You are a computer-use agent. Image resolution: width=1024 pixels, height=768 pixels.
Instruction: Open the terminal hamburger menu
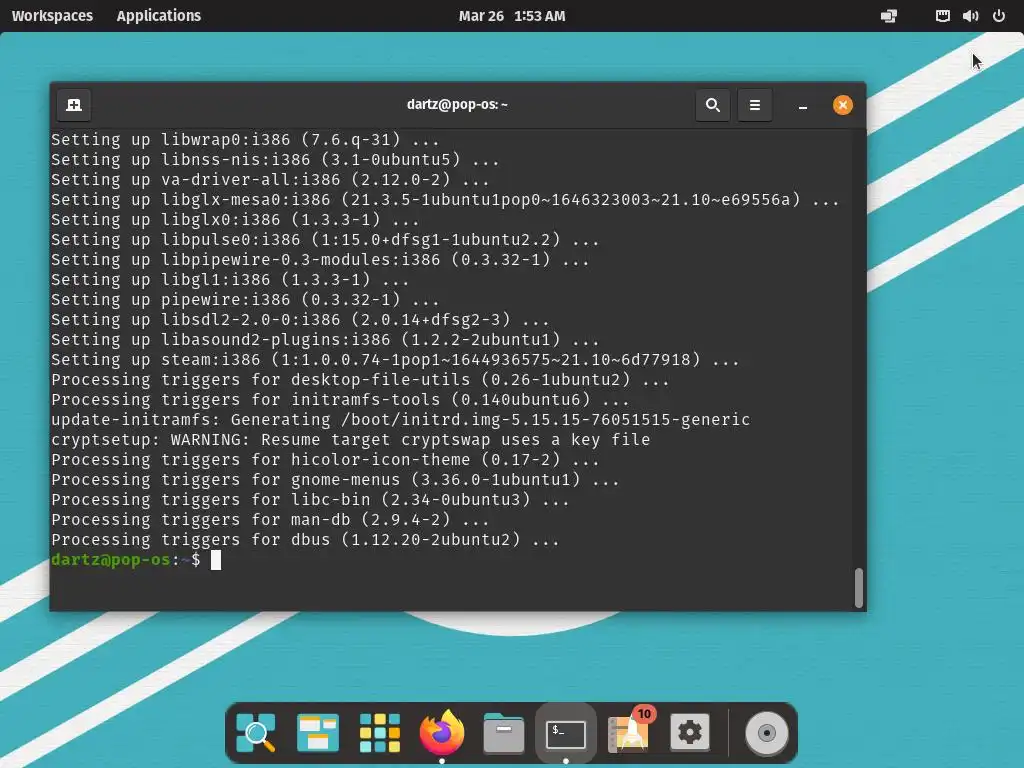click(754, 105)
